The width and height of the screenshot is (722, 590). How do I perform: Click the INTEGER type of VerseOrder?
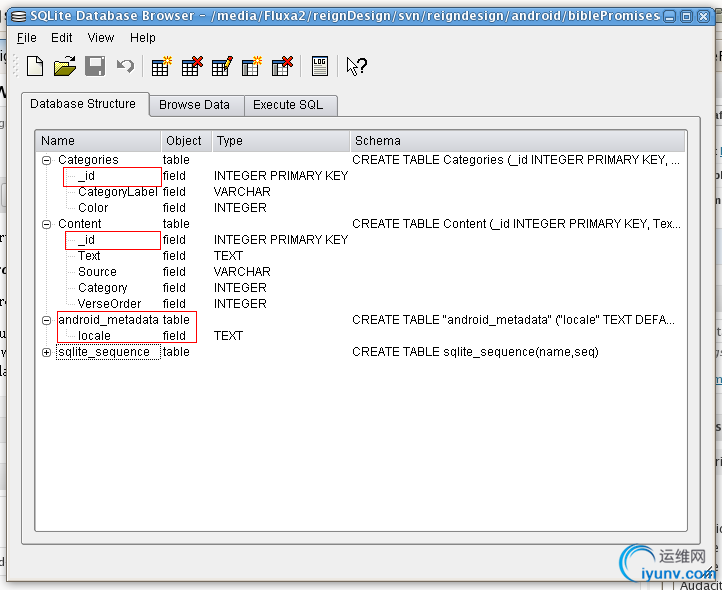[x=240, y=304]
